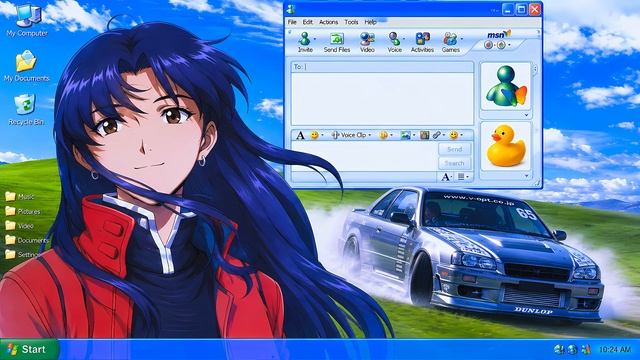Screen dimensions: 640x360
Task: Open the Activities icon
Action: click(422, 39)
